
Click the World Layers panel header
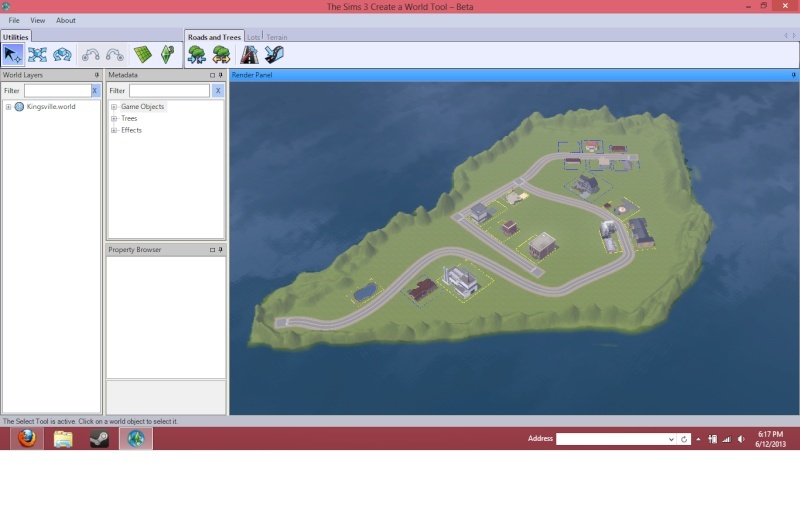click(51, 75)
